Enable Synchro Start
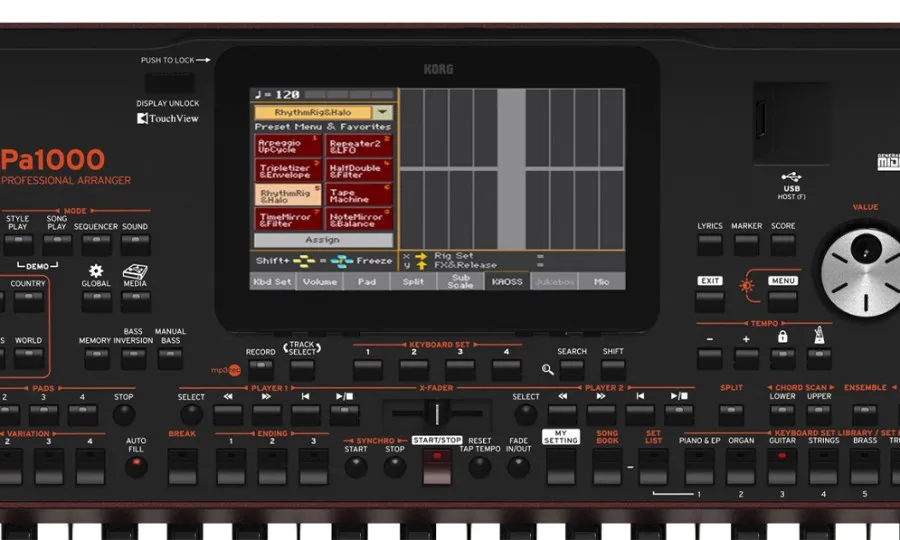 (x=355, y=467)
